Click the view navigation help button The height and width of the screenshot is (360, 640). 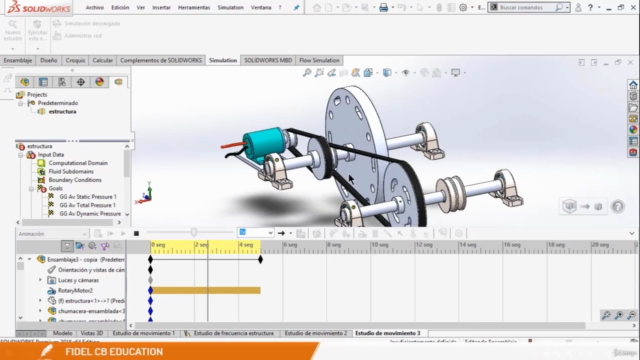point(618,207)
